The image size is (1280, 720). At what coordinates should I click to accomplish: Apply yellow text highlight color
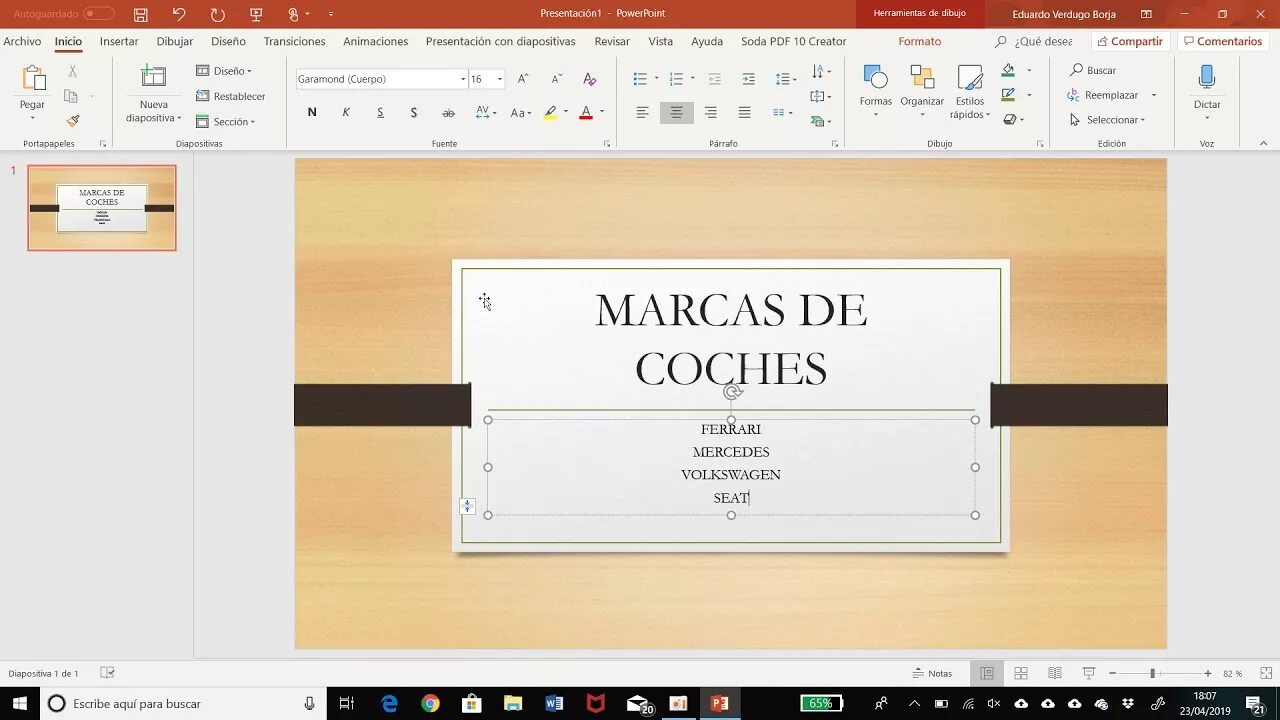pyautogui.click(x=550, y=113)
